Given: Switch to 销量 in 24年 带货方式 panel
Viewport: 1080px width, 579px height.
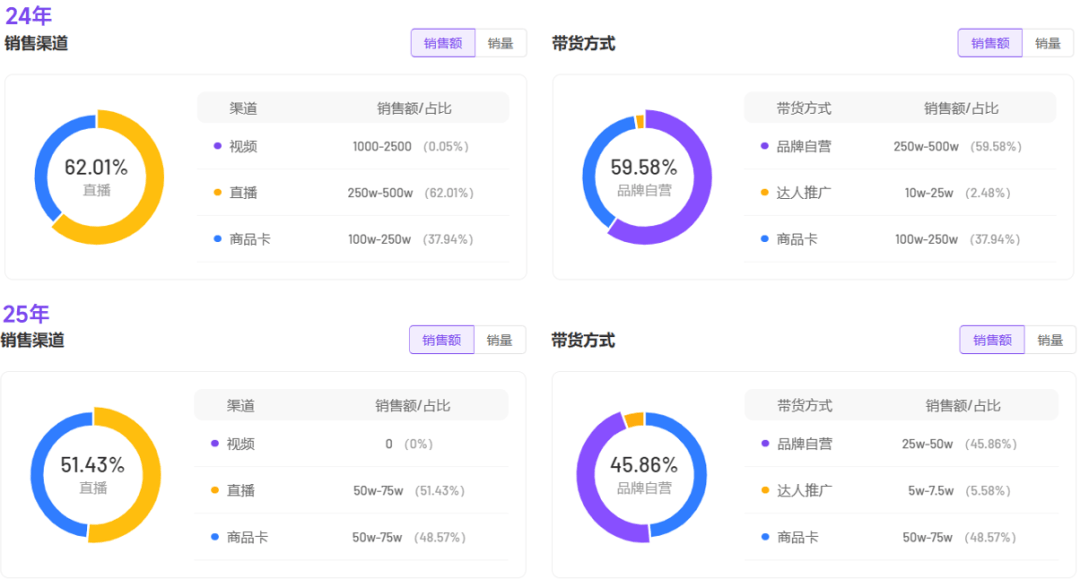Looking at the screenshot, I should (1048, 43).
